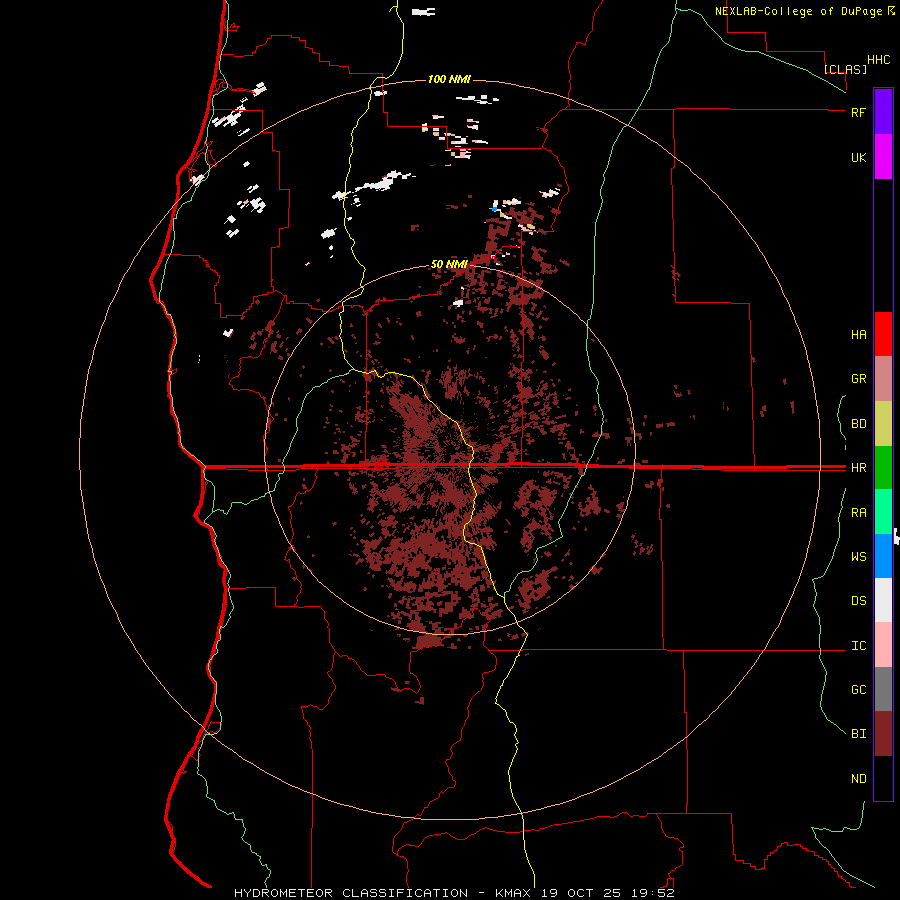Click the brown BI legend swatch
The height and width of the screenshot is (900, 900).
pyautogui.click(x=883, y=734)
